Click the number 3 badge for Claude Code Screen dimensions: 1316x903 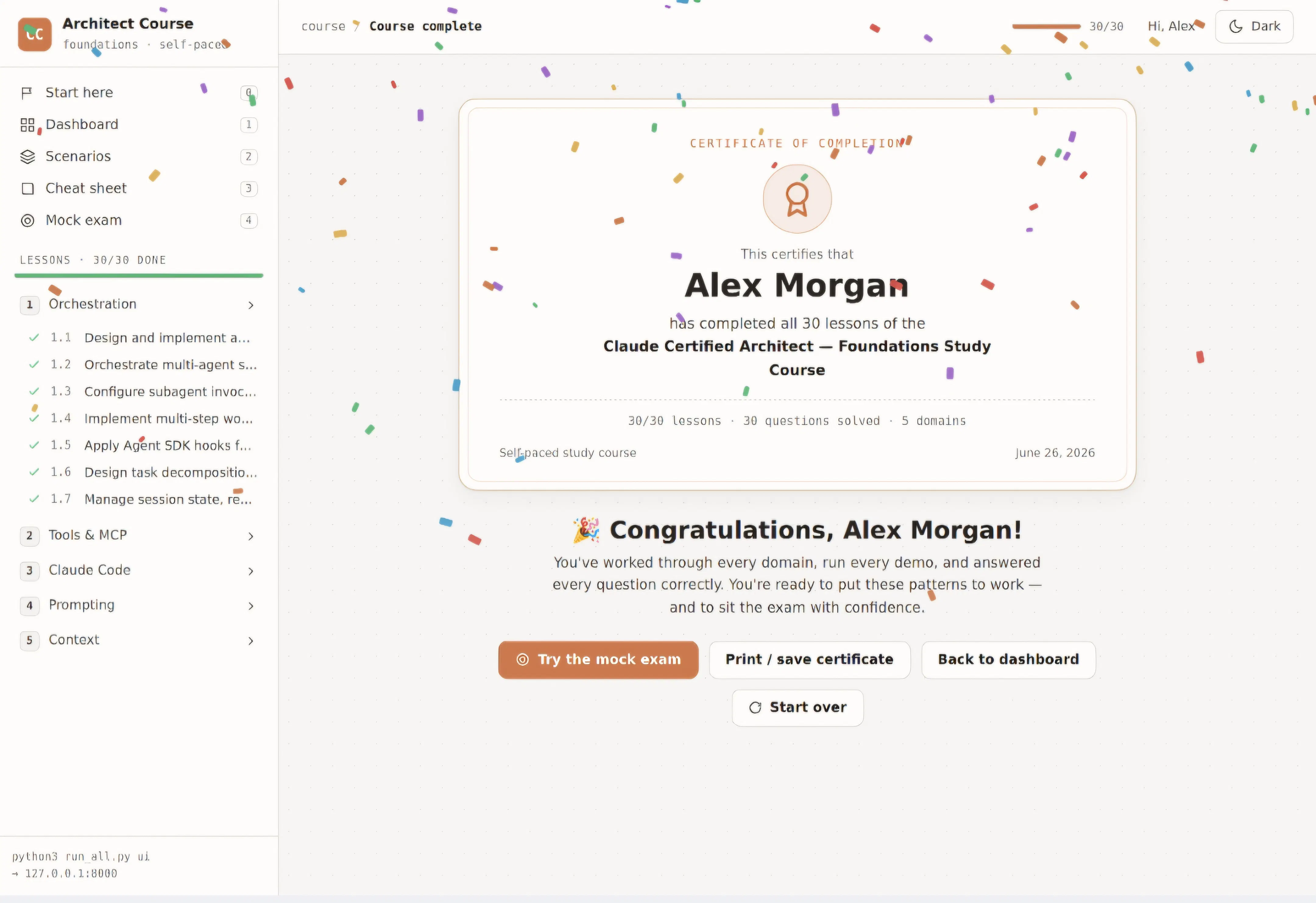click(30, 571)
